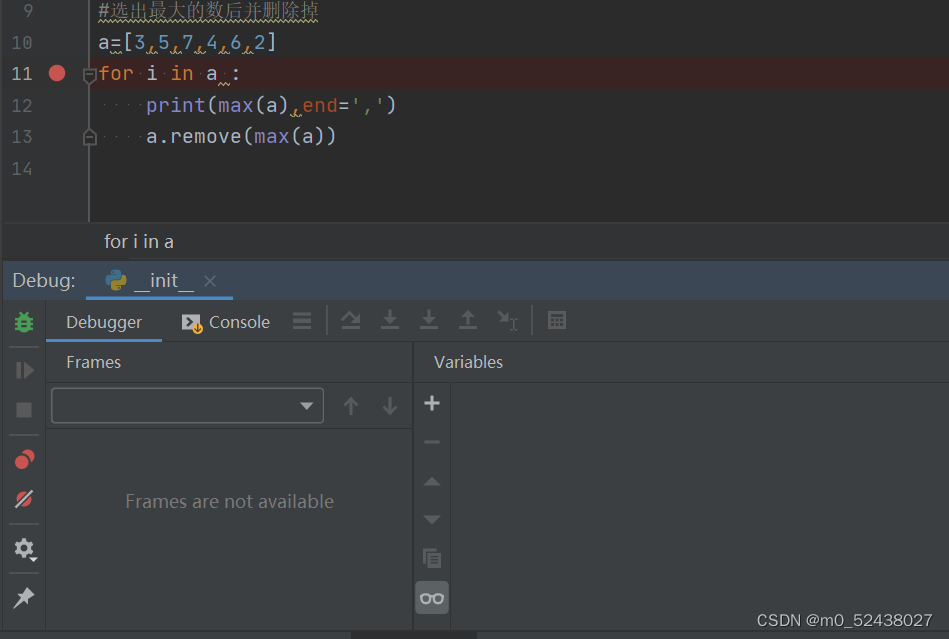Click the Step Into icon
Viewport: 949px width, 639px height.
point(390,320)
